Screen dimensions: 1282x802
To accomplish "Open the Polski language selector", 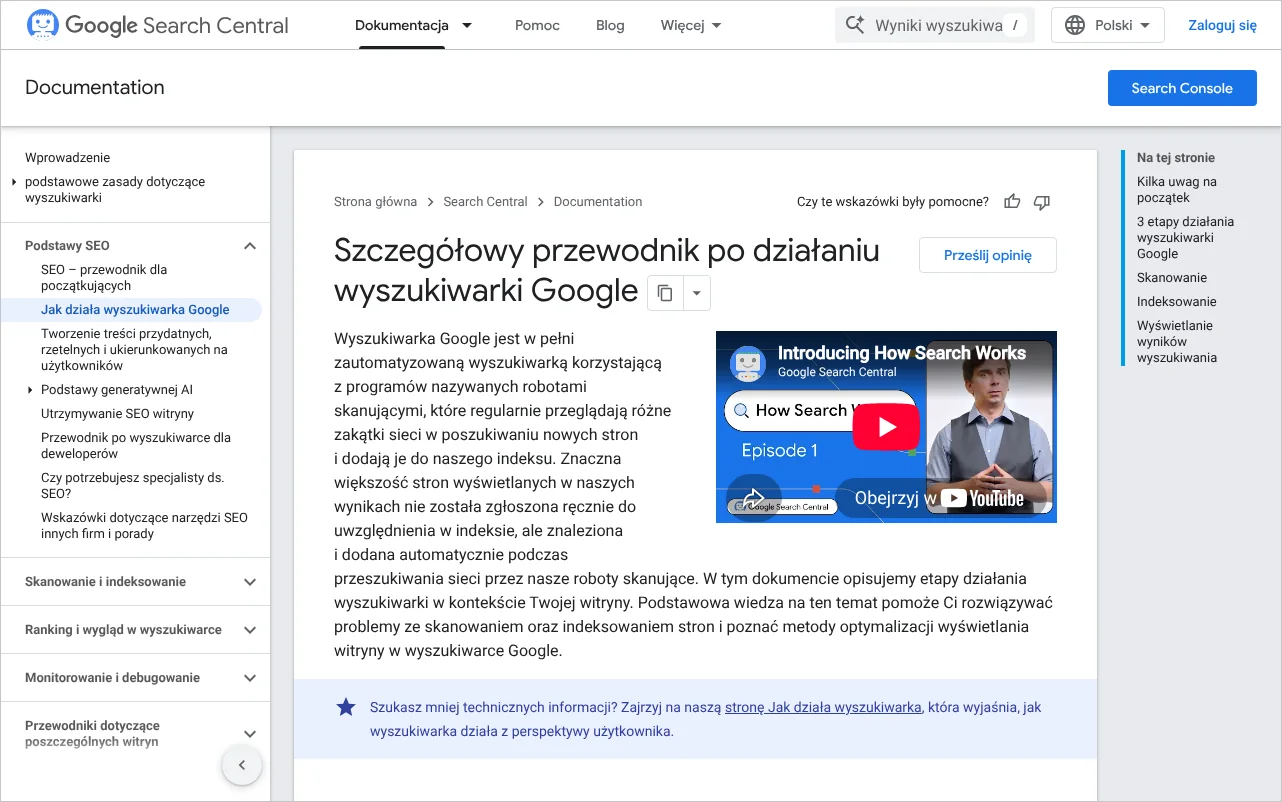I will [x=1108, y=25].
